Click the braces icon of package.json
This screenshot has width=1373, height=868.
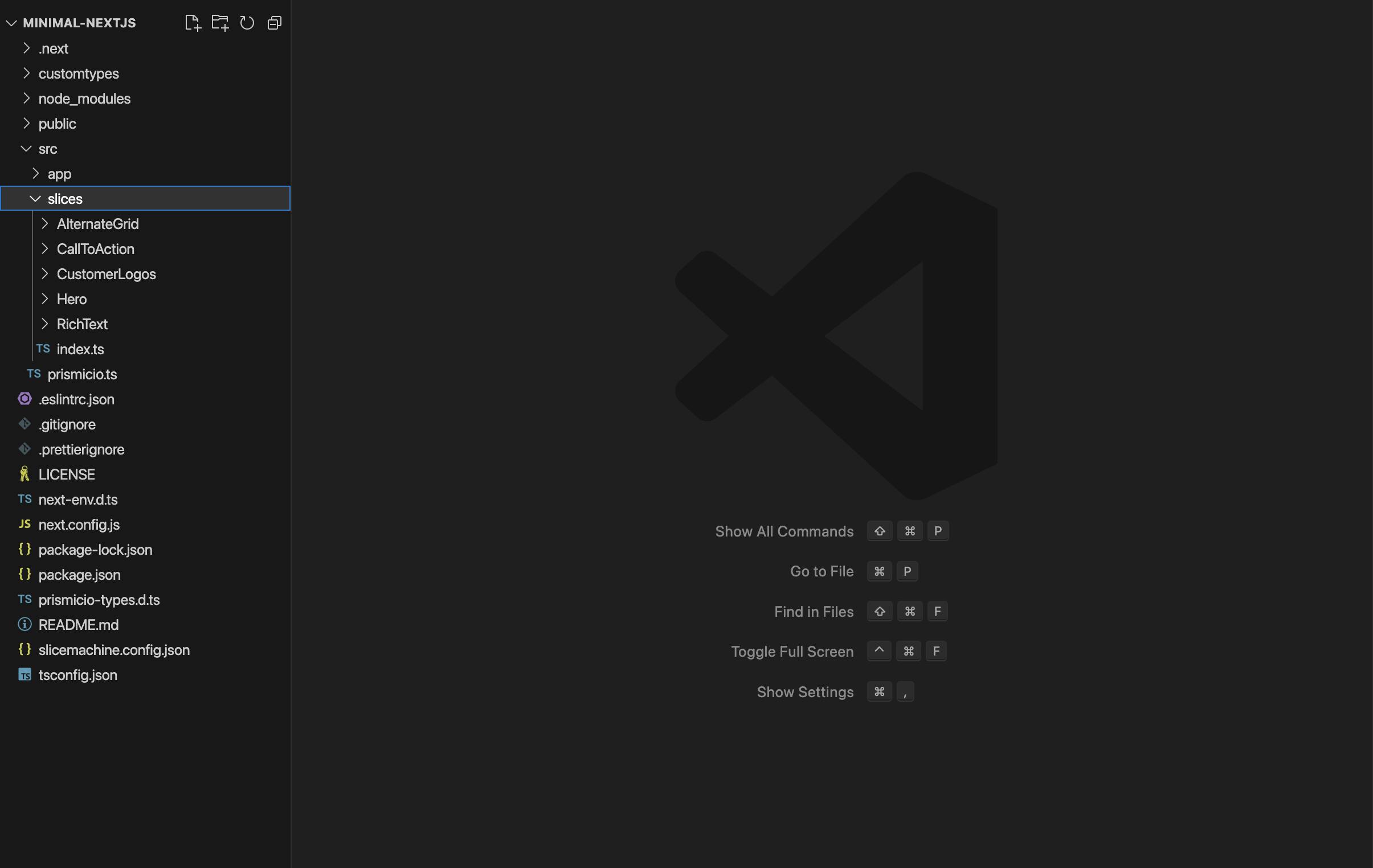pos(24,575)
